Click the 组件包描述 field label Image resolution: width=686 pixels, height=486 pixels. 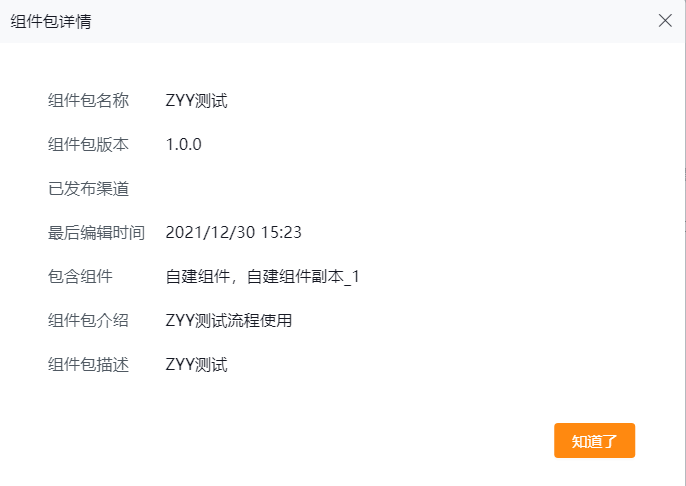point(88,364)
